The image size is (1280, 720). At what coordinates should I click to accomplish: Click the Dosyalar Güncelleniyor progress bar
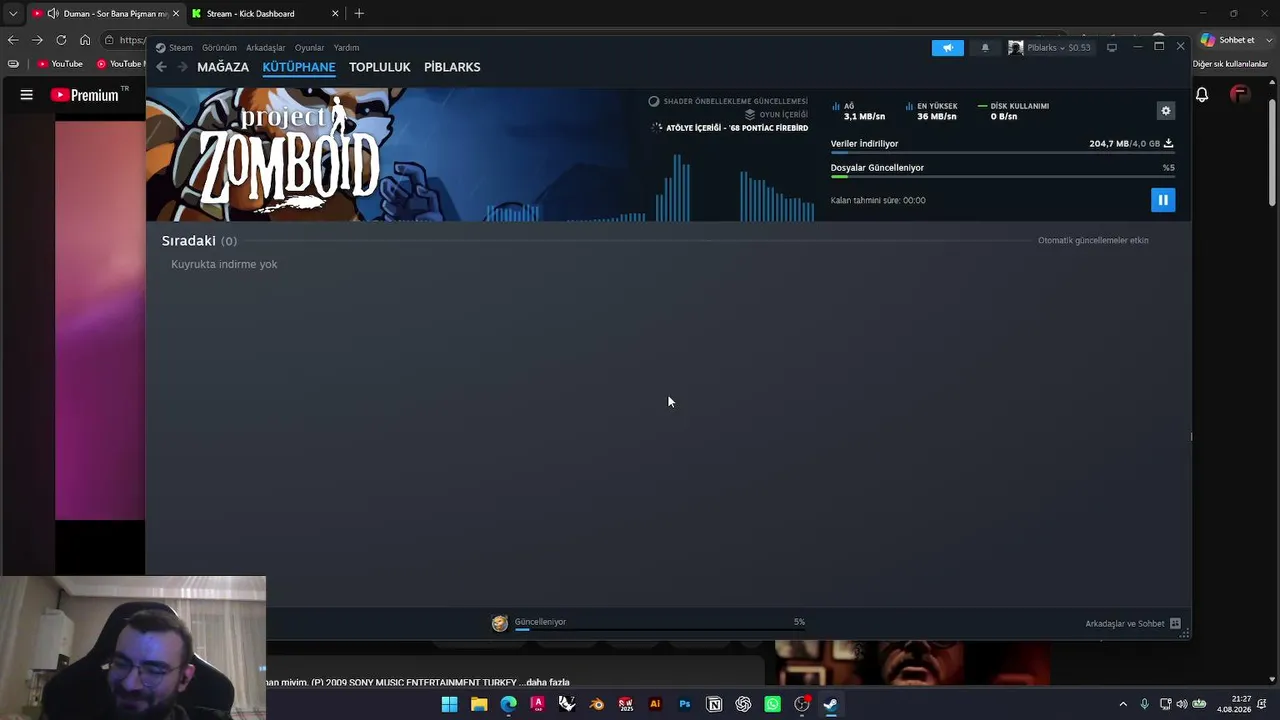(1002, 177)
